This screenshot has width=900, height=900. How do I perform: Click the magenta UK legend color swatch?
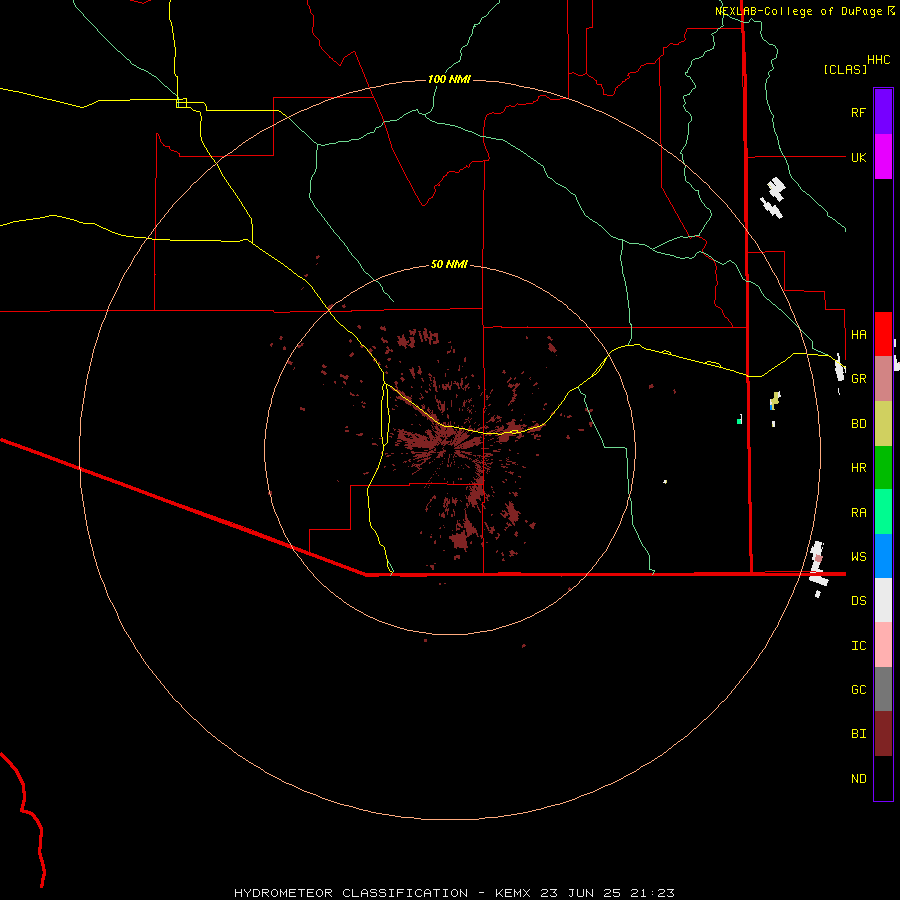point(883,157)
